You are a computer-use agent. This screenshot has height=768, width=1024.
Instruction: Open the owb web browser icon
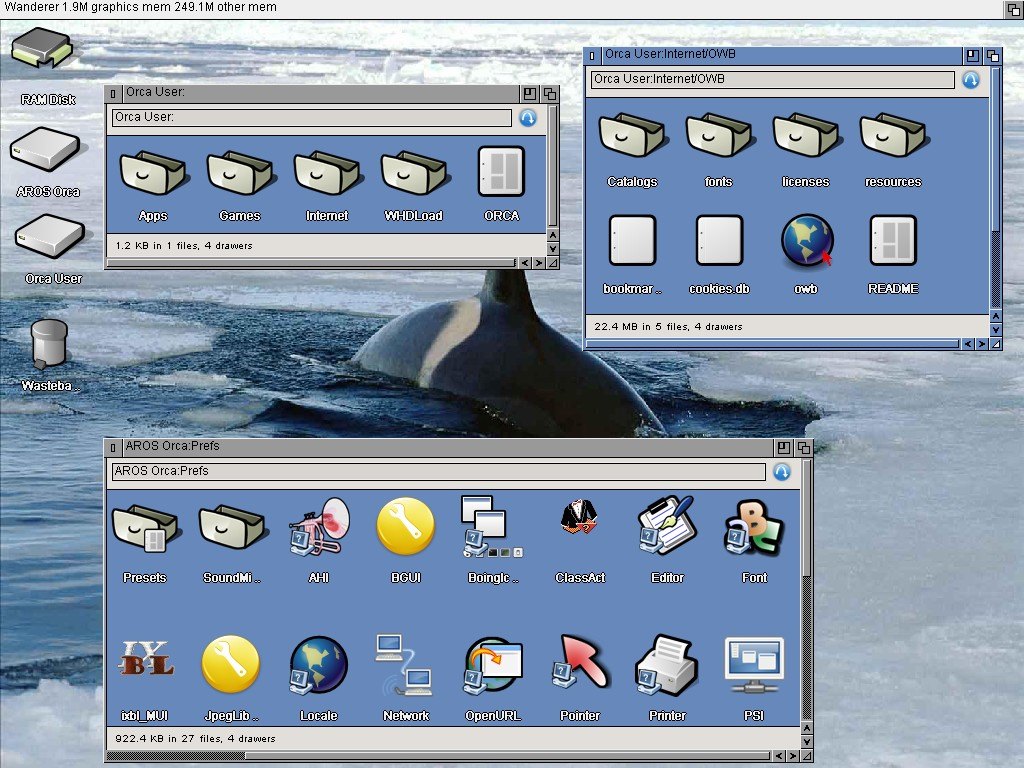point(806,243)
